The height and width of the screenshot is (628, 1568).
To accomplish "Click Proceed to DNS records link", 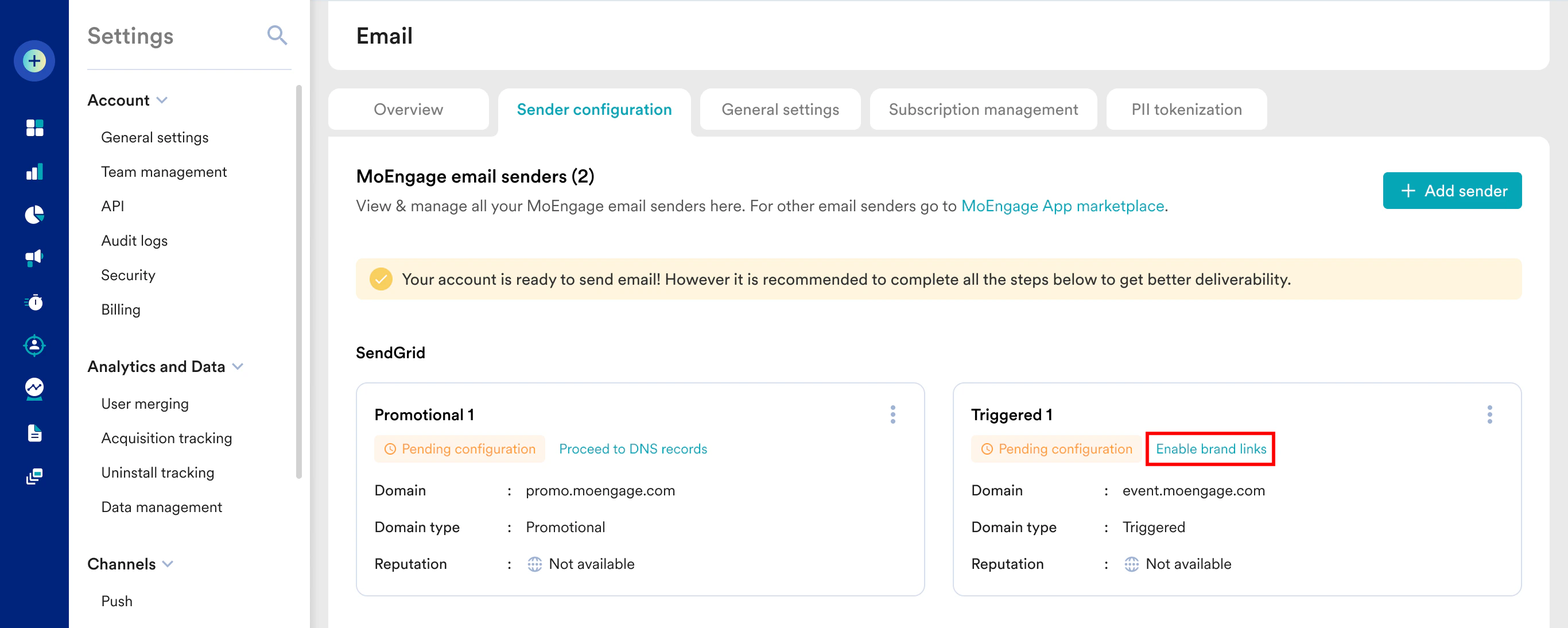I will [632, 449].
